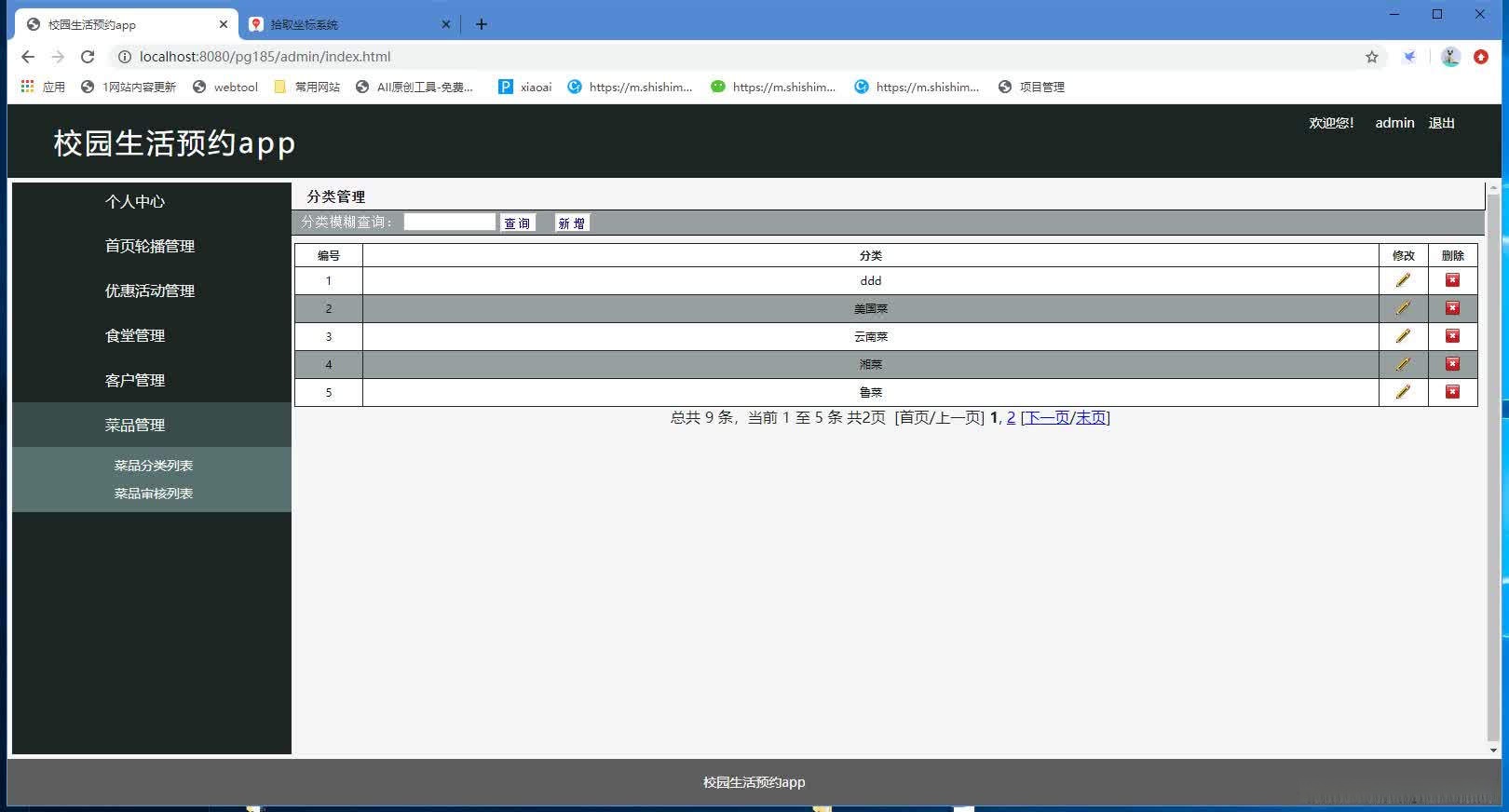Image resolution: width=1509 pixels, height=812 pixels.
Task: Reload the page with the refresh icon
Action: (88, 57)
